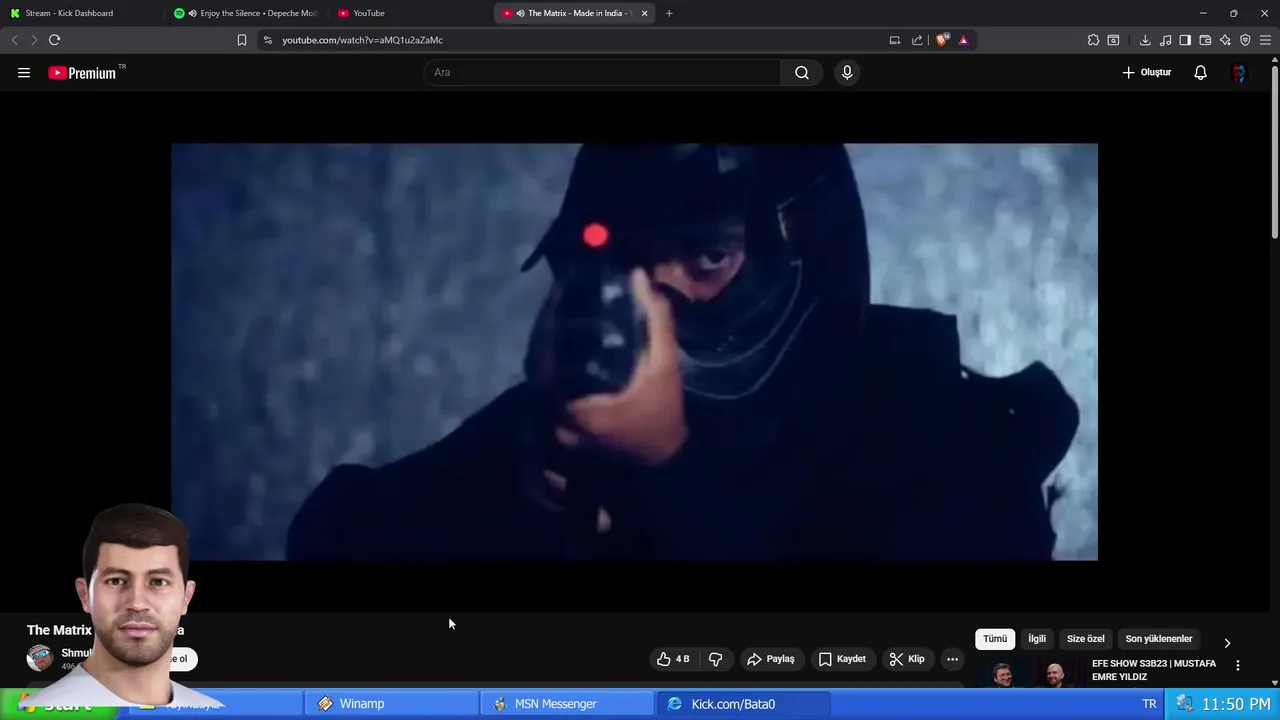Open media playlist music note icon
Screen dimensions: 1280x720
1165,40
